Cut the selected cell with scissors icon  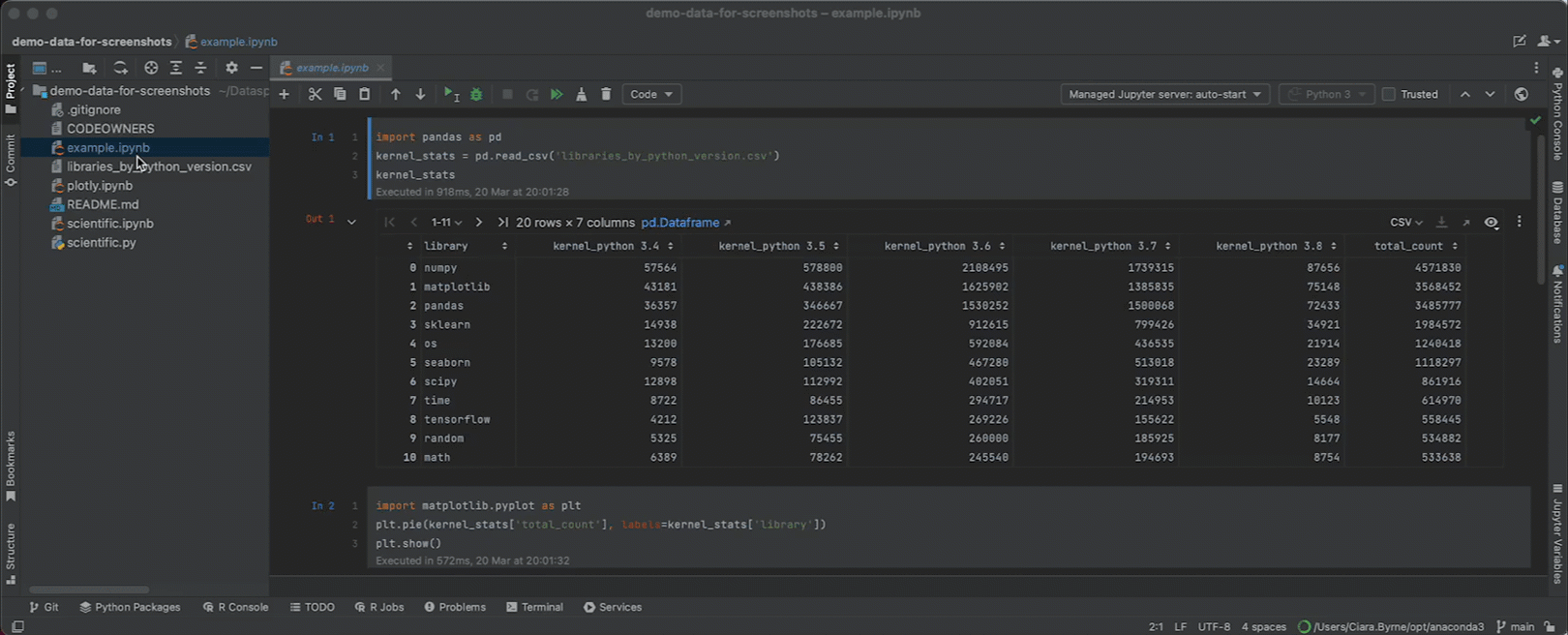(x=315, y=95)
